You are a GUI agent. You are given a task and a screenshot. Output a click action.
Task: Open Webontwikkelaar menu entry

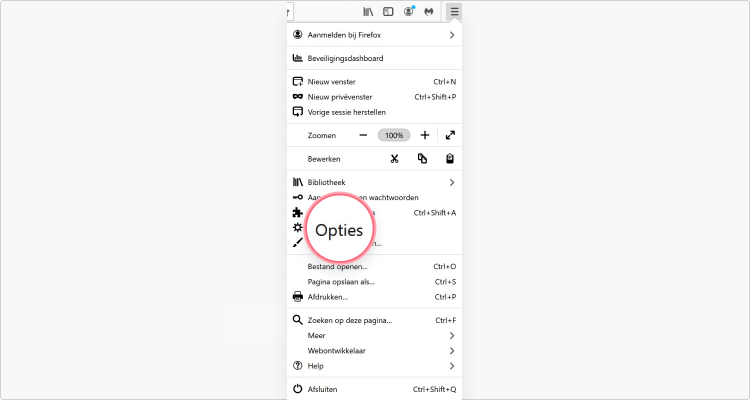coord(374,351)
